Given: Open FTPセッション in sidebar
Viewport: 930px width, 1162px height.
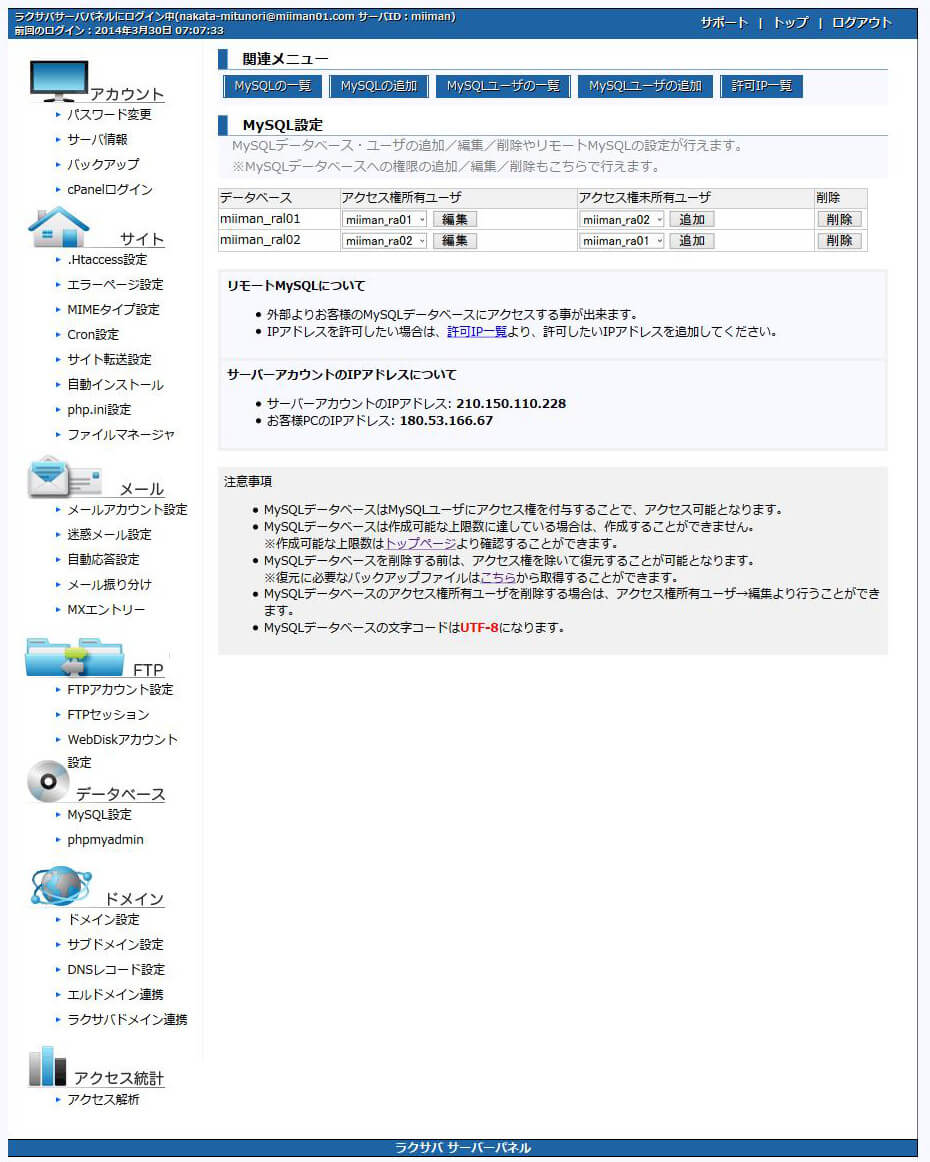Looking at the screenshot, I should point(108,715).
